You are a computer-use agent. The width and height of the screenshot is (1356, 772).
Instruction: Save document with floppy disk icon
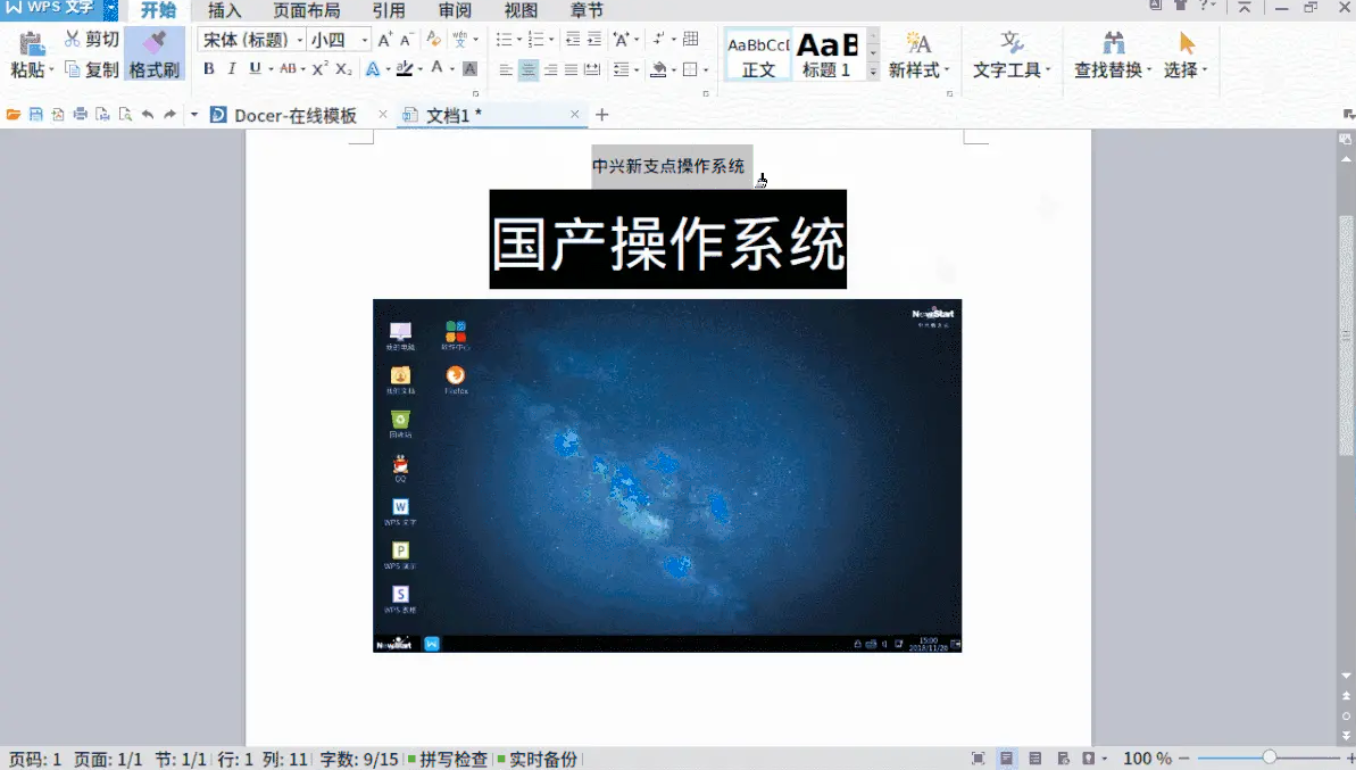pyautogui.click(x=36, y=115)
